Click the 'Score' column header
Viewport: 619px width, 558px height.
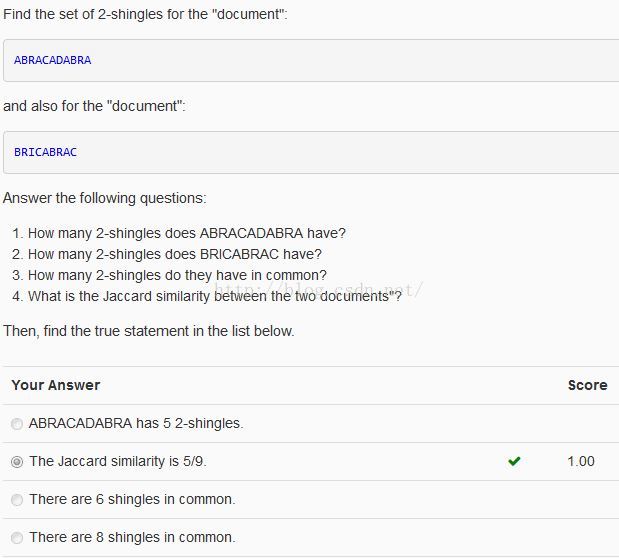[587, 385]
